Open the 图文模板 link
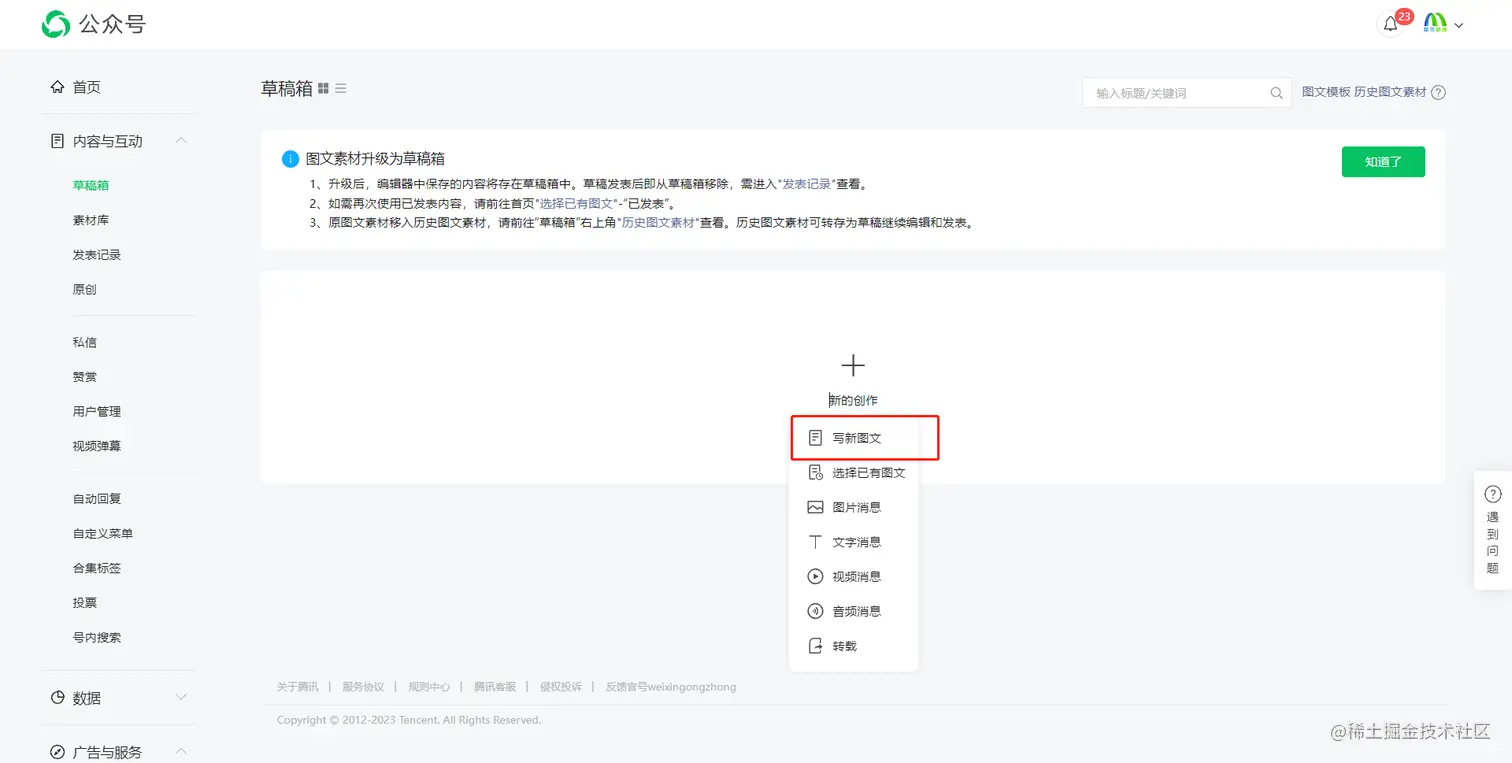This screenshot has width=1512, height=763. (x=1326, y=92)
